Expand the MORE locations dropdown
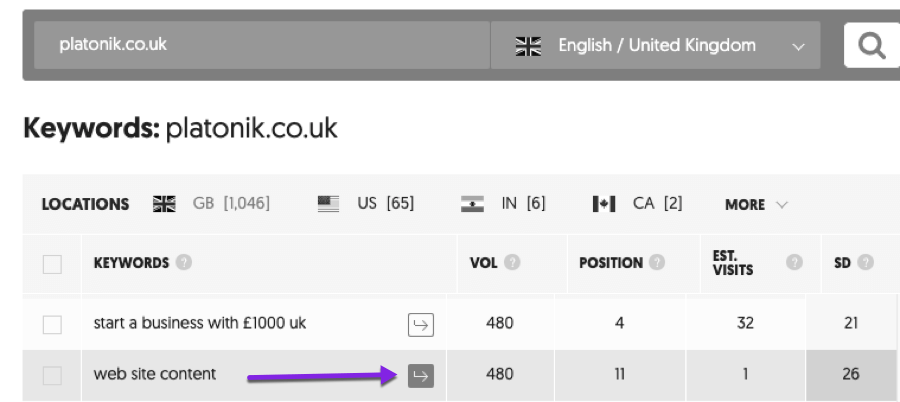Viewport: 900px width, 402px height. (x=756, y=204)
